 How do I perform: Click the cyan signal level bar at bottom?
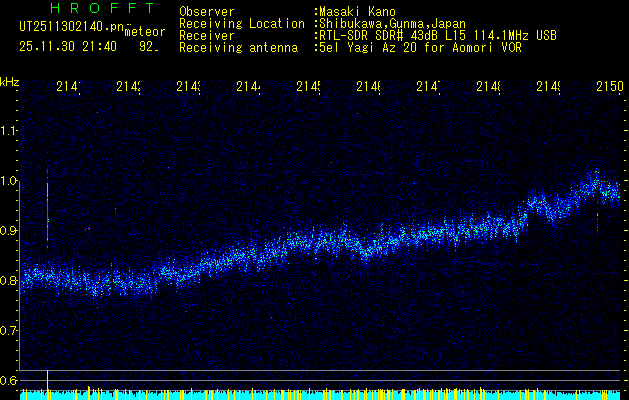coord(314,395)
